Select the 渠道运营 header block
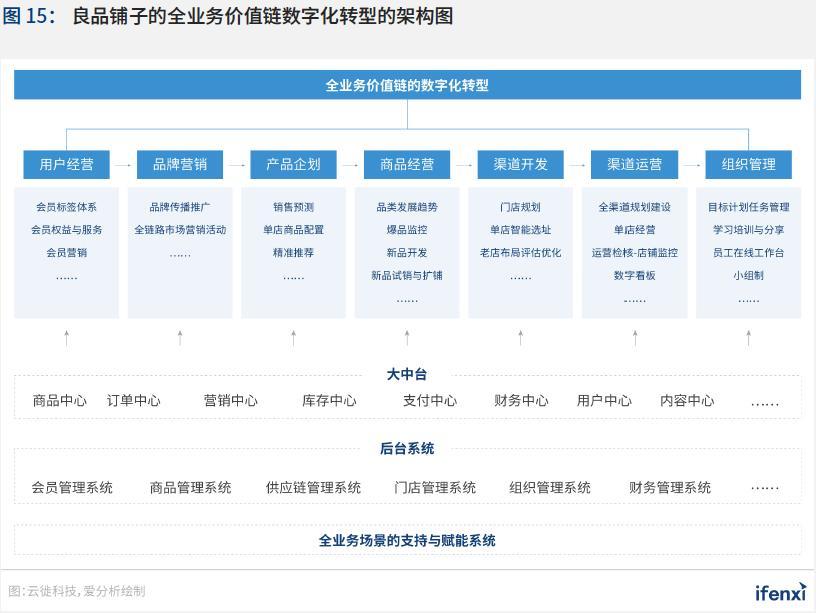 (x=634, y=164)
